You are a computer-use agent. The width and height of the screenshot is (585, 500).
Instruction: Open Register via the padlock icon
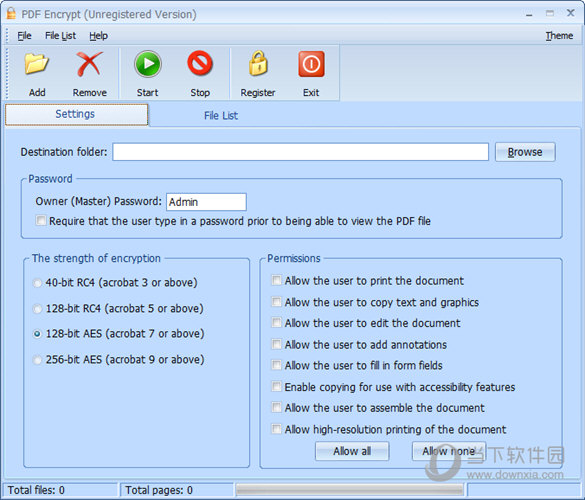258,63
